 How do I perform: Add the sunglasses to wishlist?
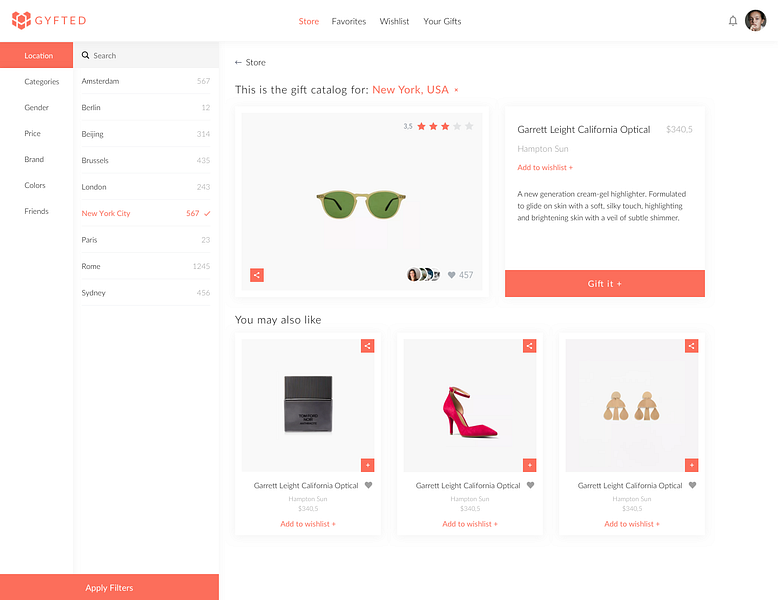click(x=545, y=167)
